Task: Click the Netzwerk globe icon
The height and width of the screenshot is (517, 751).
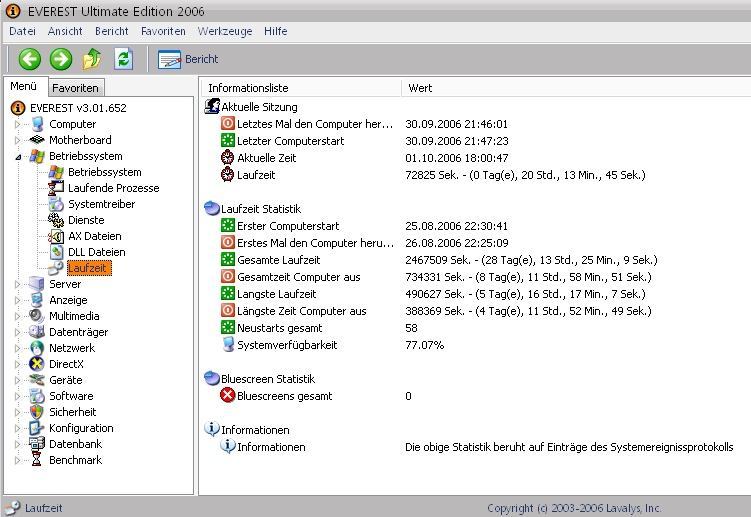Action: point(36,348)
